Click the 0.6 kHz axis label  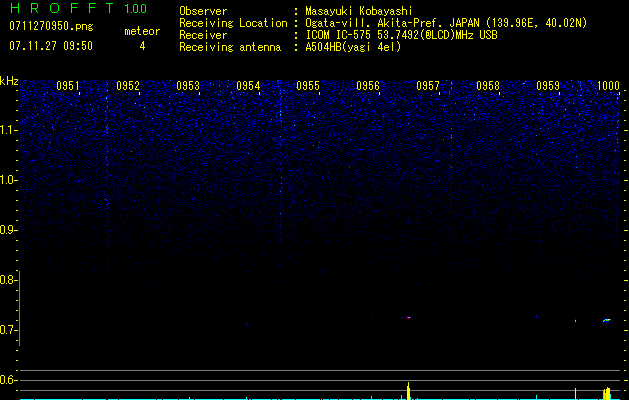click(8, 380)
